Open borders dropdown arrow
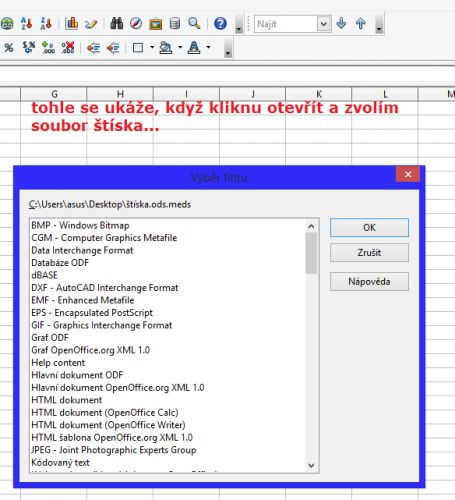455x500 pixels. [x=152, y=47]
